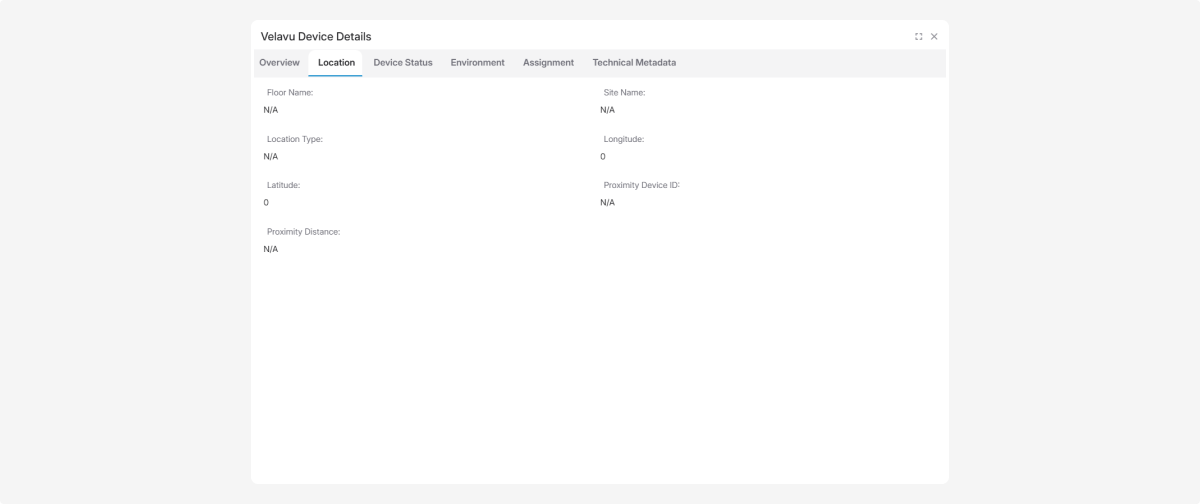Screen dimensions: 1200x504
Task: Open the Assignment tab
Action: point(548,63)
